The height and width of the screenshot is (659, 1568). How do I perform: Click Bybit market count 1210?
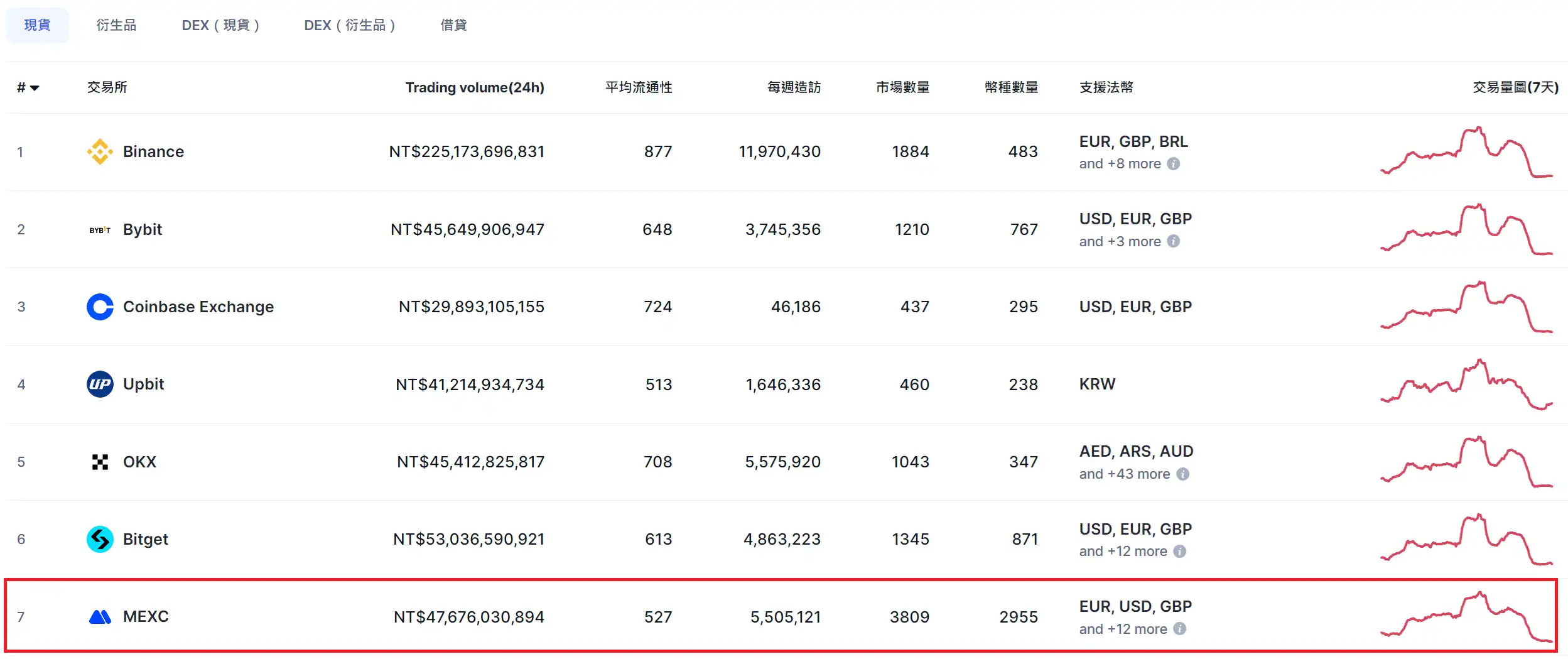tap(912, 229)
